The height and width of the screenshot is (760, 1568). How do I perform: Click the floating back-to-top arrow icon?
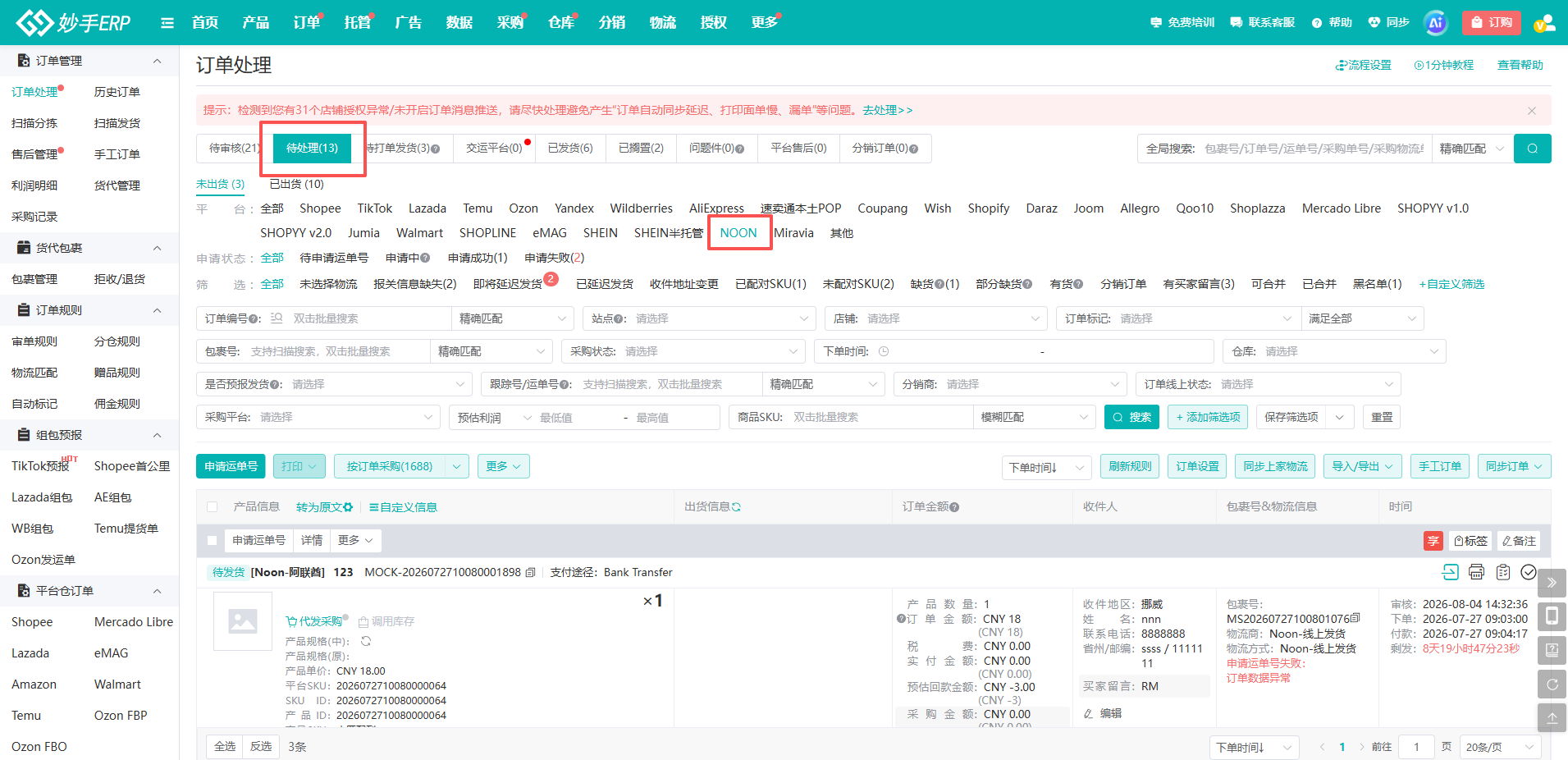[x=1552, y=717]
